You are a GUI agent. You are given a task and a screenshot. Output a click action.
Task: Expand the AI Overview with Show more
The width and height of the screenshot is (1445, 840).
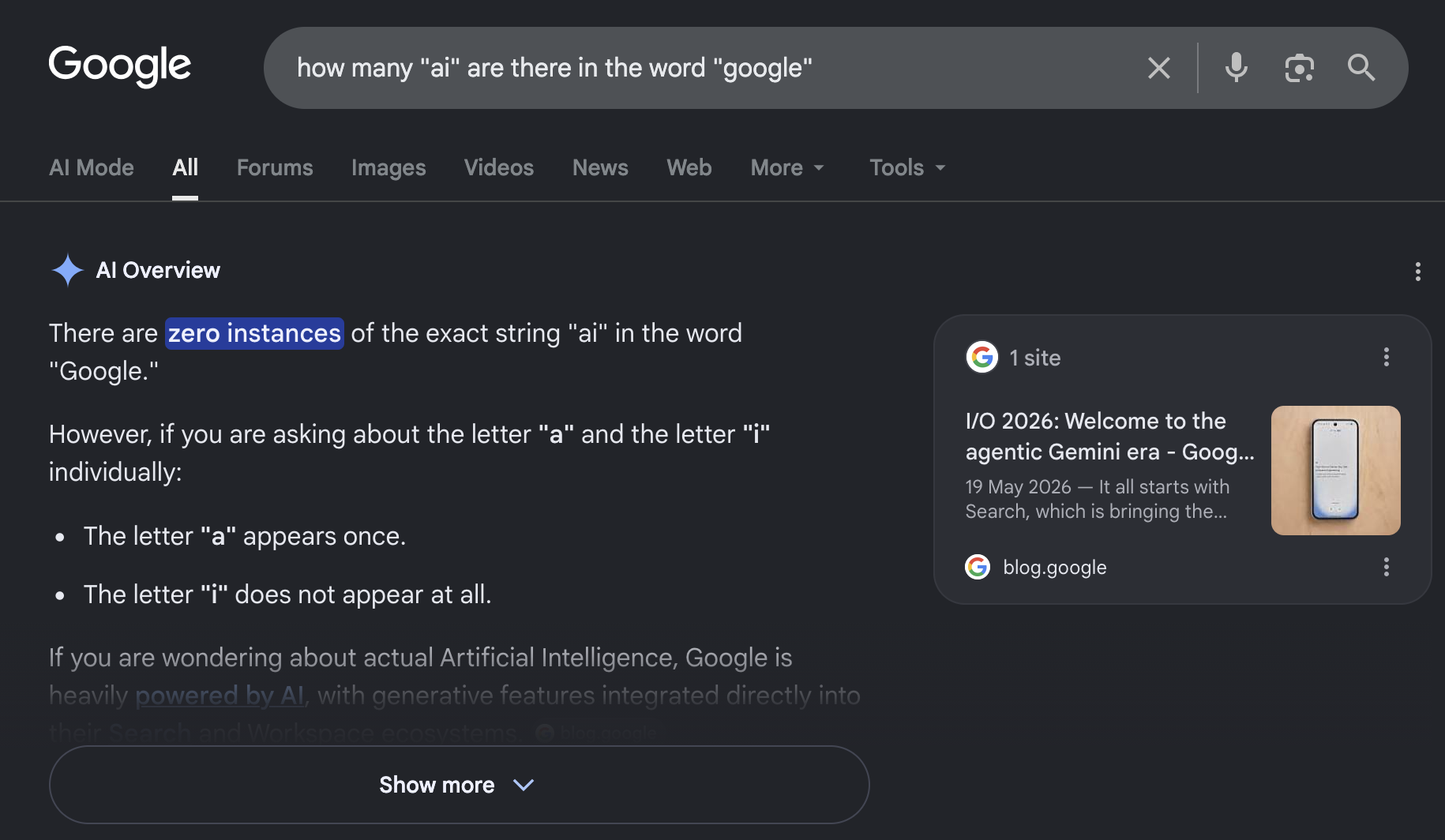[459, 785]
